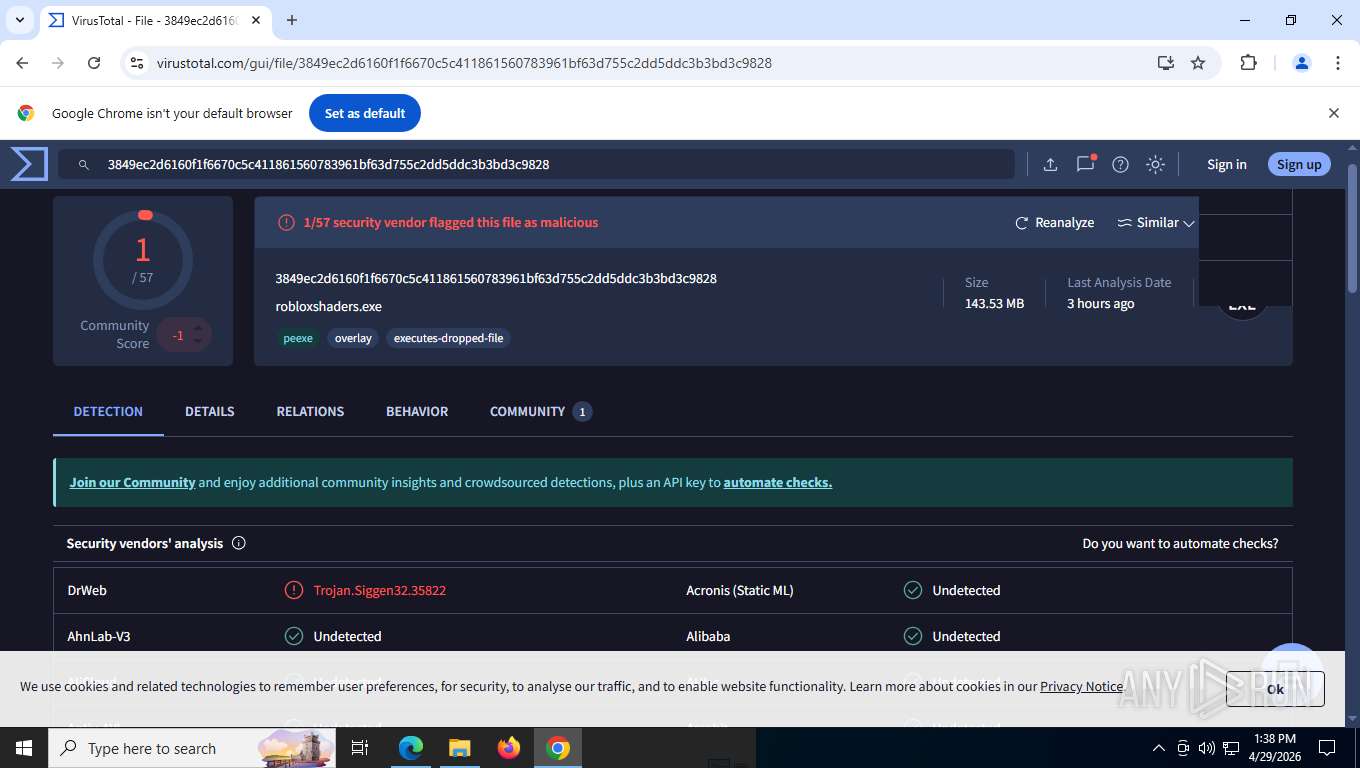Click the Chrome icon on the taskbar

[x=558, y=748]
